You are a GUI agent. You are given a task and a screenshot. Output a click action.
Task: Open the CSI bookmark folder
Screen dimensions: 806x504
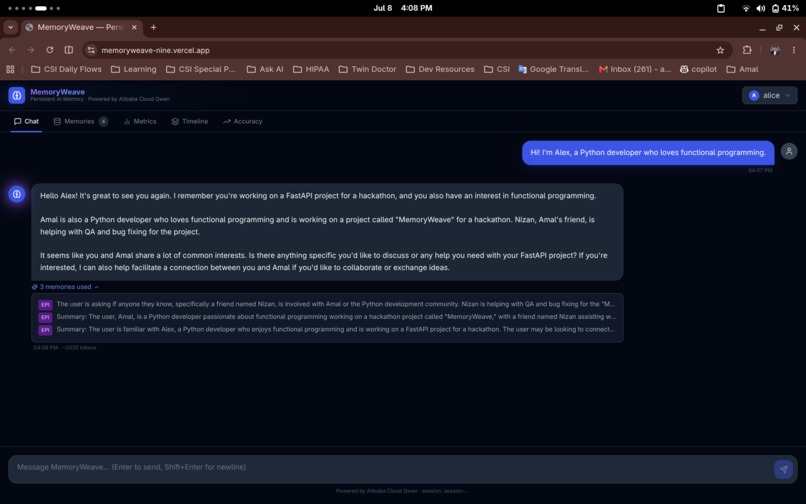point(497,69)
